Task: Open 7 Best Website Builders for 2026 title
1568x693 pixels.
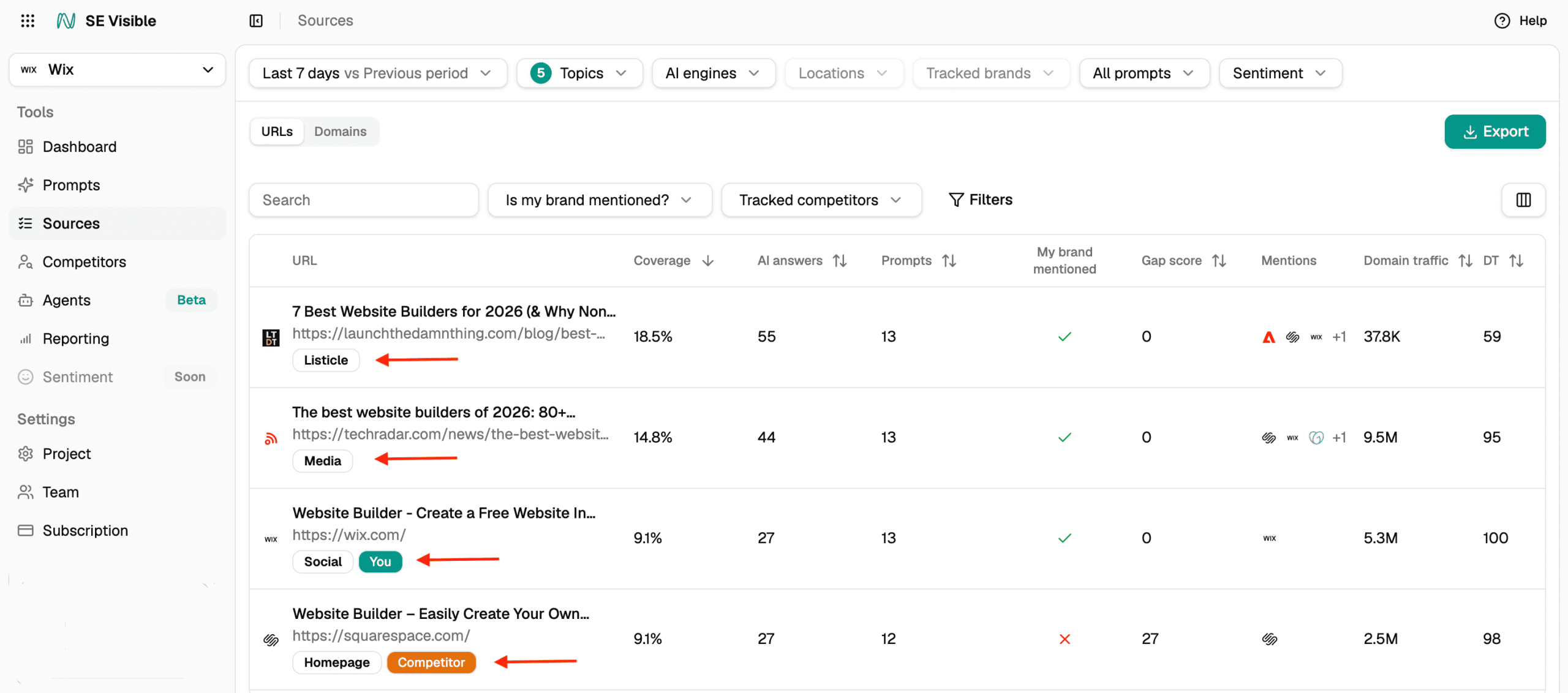Action: pyautogui.click(x=454, y=312)
